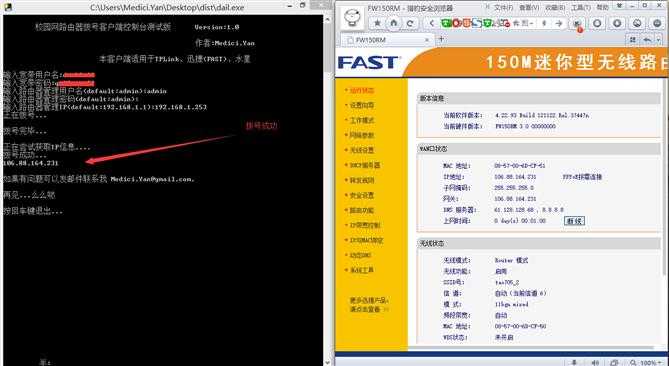This screenshot has height=366, width=669.
Task: Click the browser mascot logo icon
Action: pyautogui.click(x=352, y=18)
